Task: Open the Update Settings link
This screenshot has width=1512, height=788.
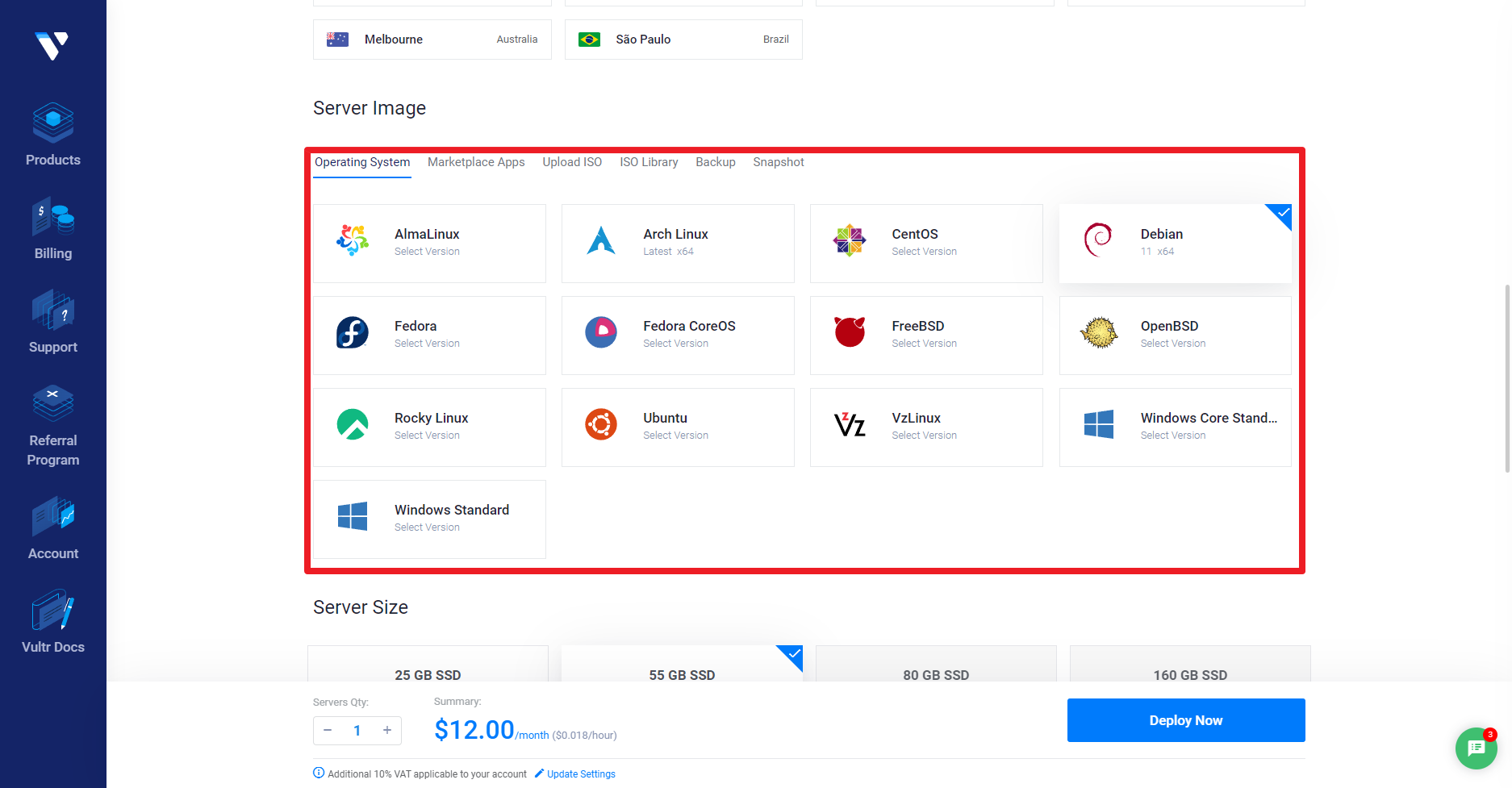Action: point(575,773)
